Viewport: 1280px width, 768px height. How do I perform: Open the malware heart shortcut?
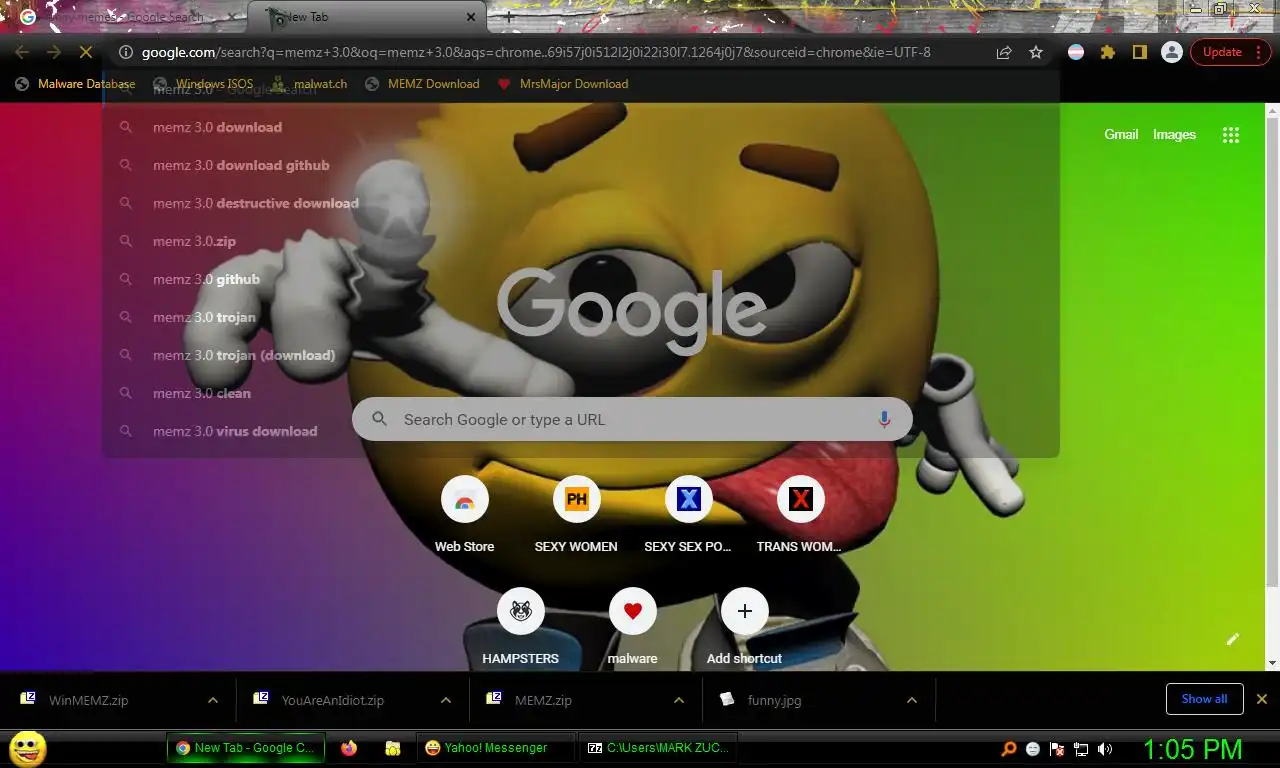(x=632, y=627)
